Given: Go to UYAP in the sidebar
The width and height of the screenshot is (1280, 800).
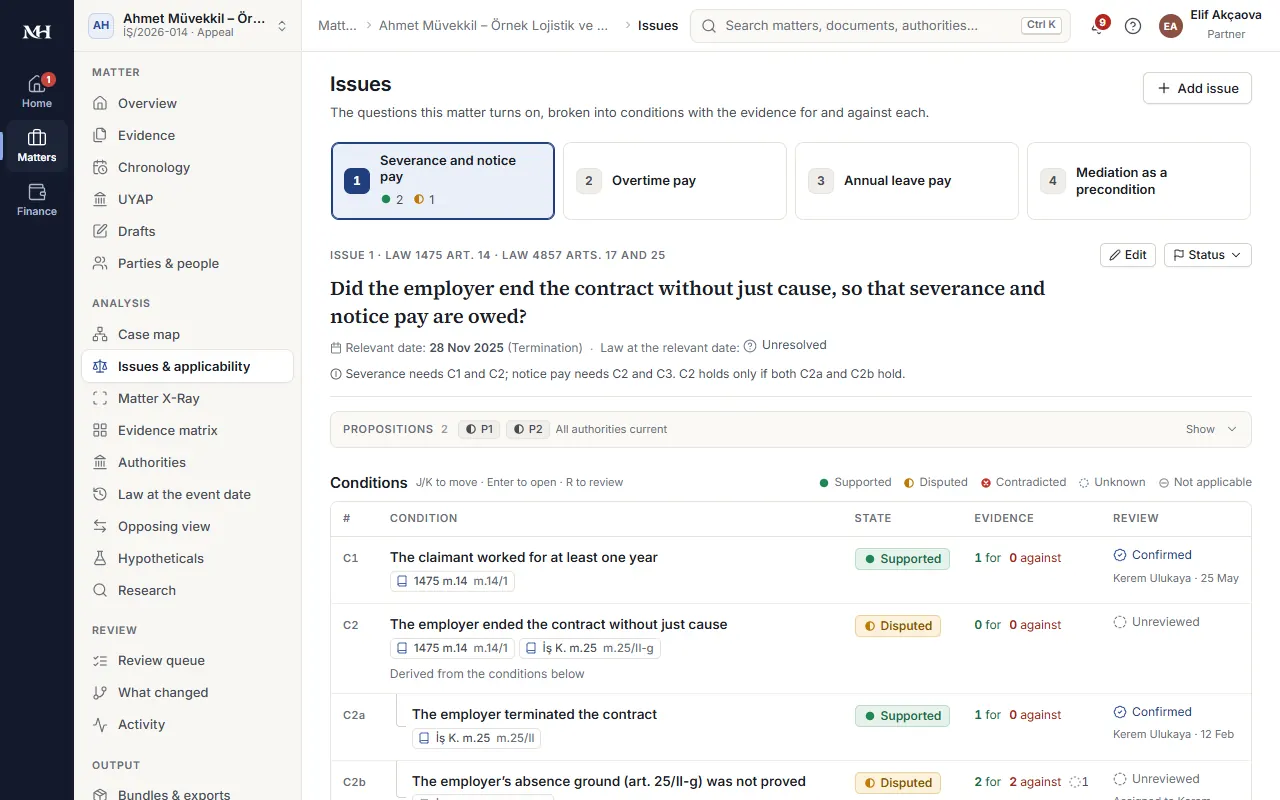Looking at the screenshot, I should [x=187, y=199].
